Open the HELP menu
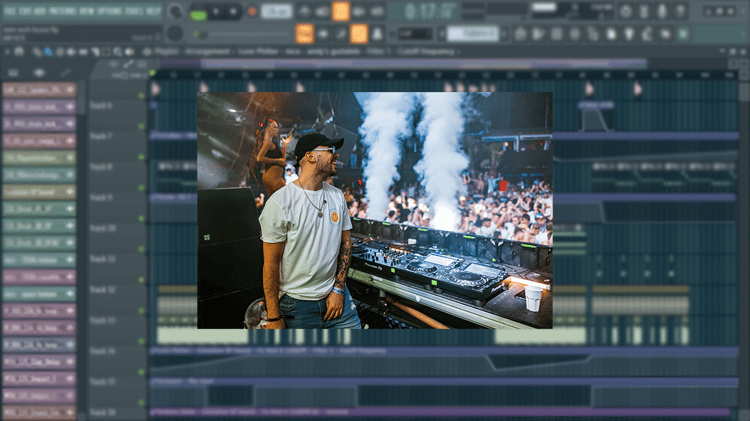This screenshot has width=750, height=421. click(x=153, y=11)
